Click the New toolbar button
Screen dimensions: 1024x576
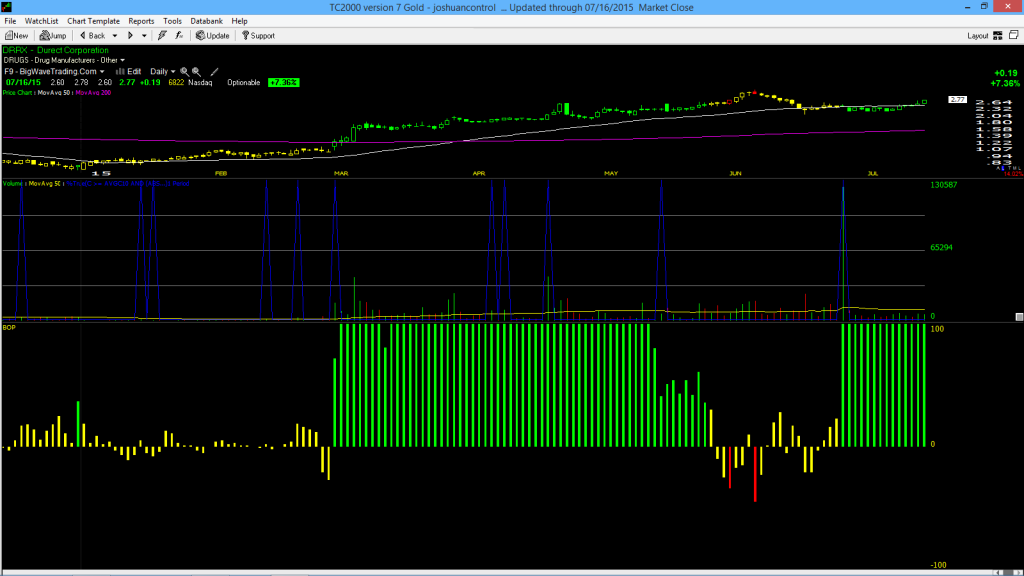click(17, 36)
